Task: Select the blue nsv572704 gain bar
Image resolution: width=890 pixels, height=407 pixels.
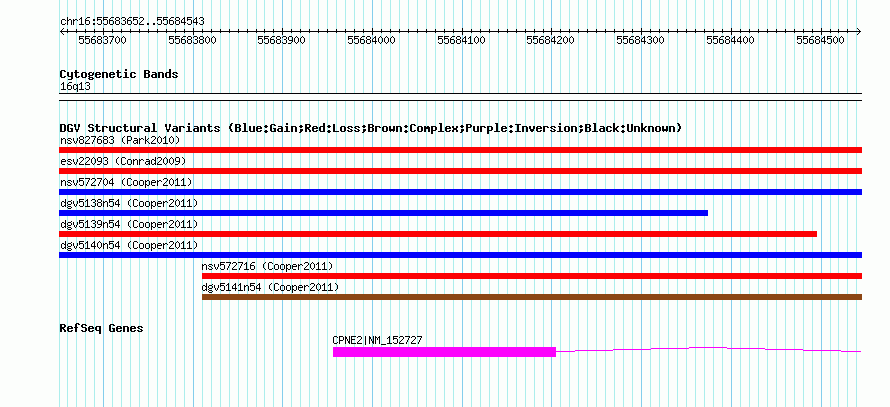Action: pyautogui.click(x=460, y=192)
